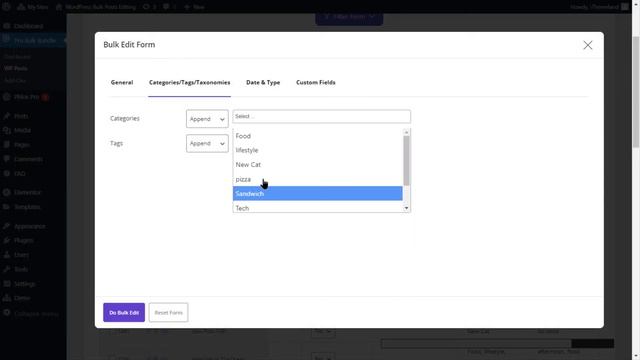Click the category list scroll-up arrow
Image resolution: width=640 pixels, height=360 pixels.
click(x=406, y=132)
